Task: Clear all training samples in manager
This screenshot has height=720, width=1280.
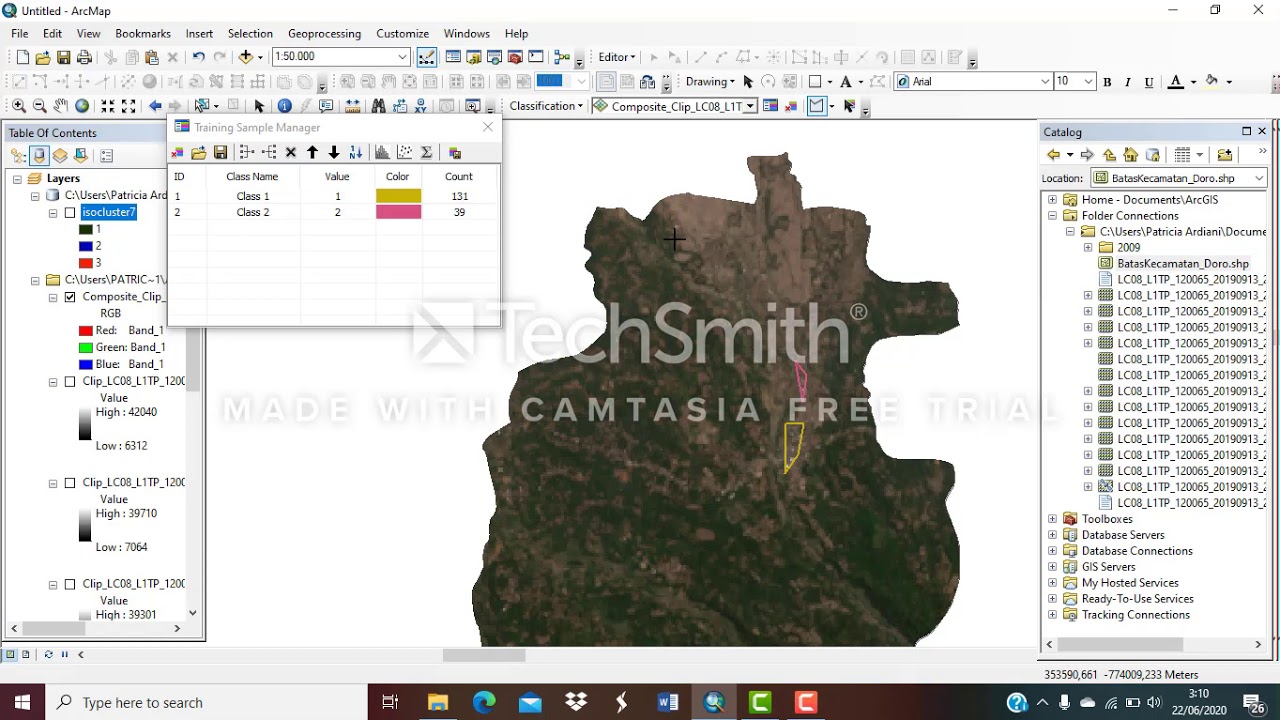Action: coord(178,153)
